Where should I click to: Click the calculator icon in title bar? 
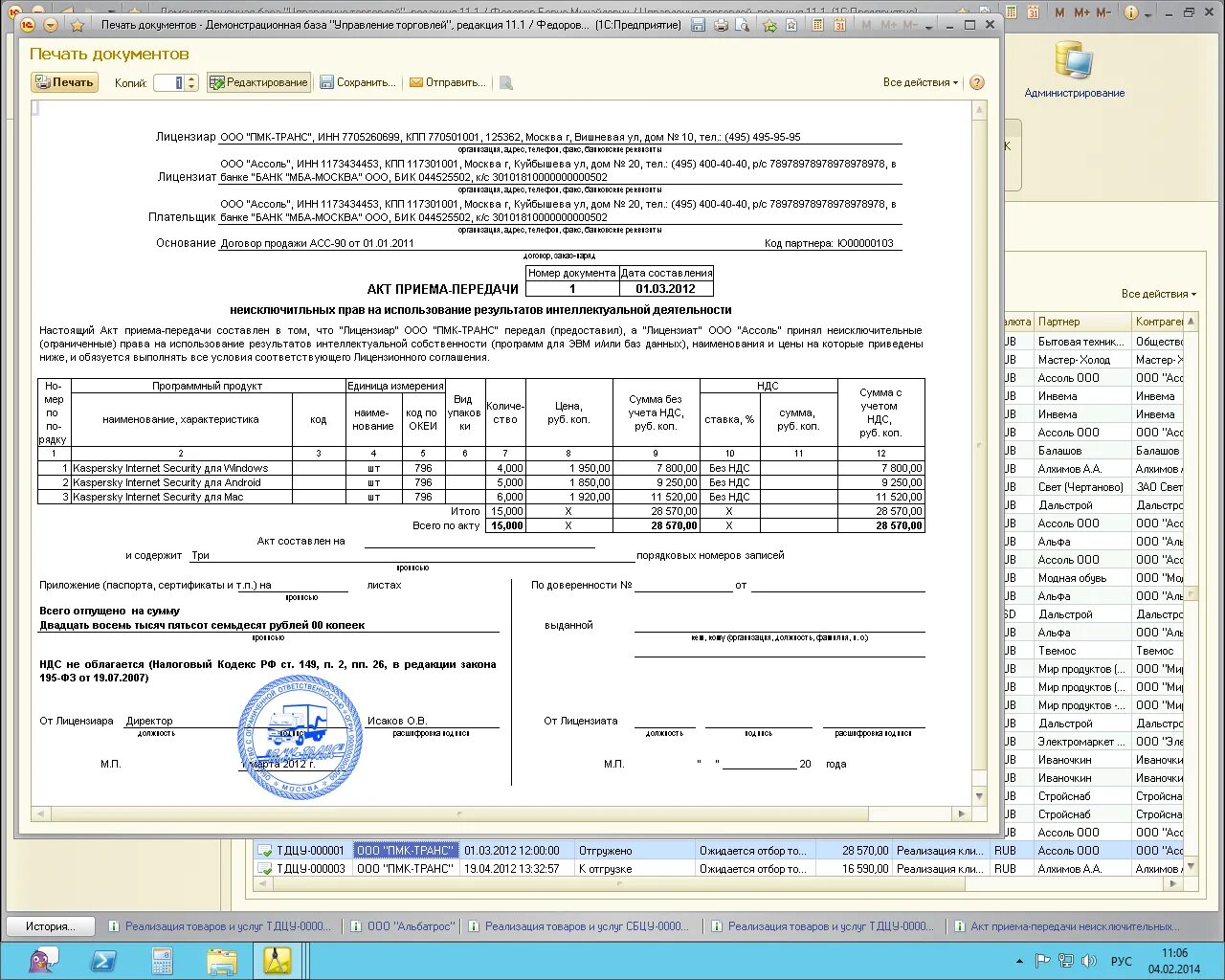(818, 25)
